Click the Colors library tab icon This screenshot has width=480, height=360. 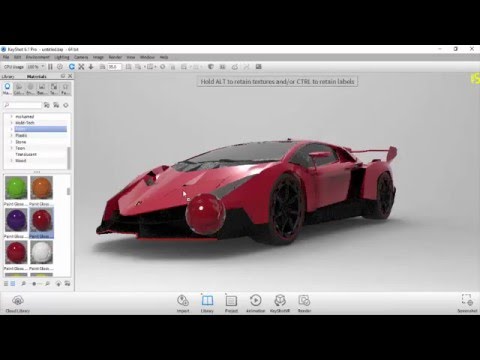[x=19, y=89]
